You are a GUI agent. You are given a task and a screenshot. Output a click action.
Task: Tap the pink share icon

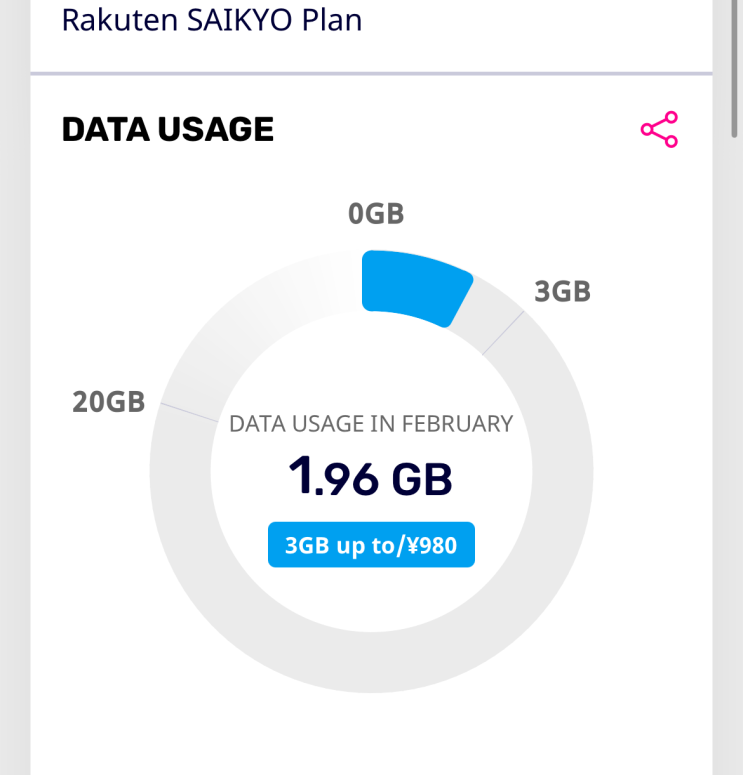[659, 130]
